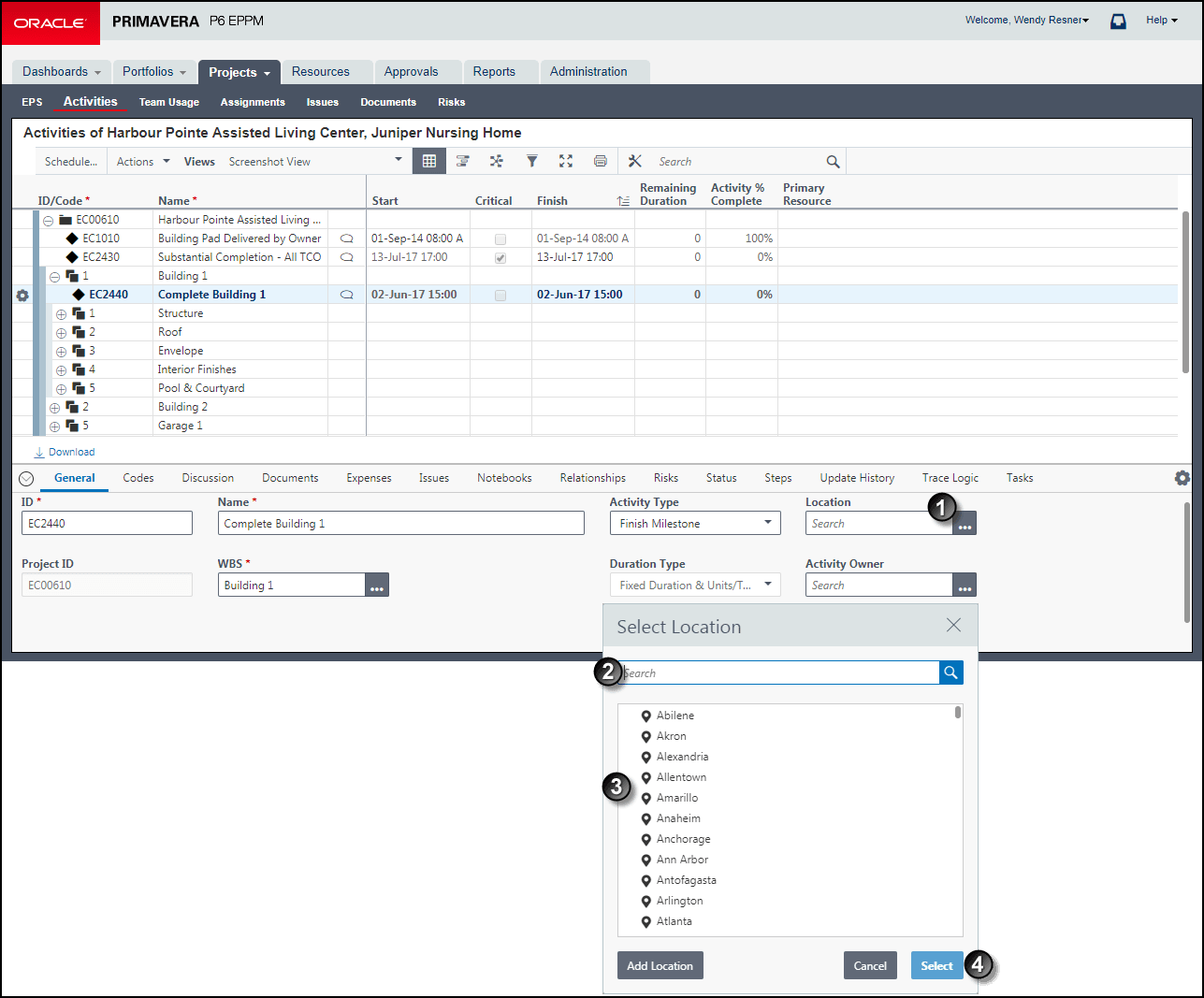This screenshot has width=1204, height=998.
Task: Click the location list scrollbar thumb
Action: (958, 712)
